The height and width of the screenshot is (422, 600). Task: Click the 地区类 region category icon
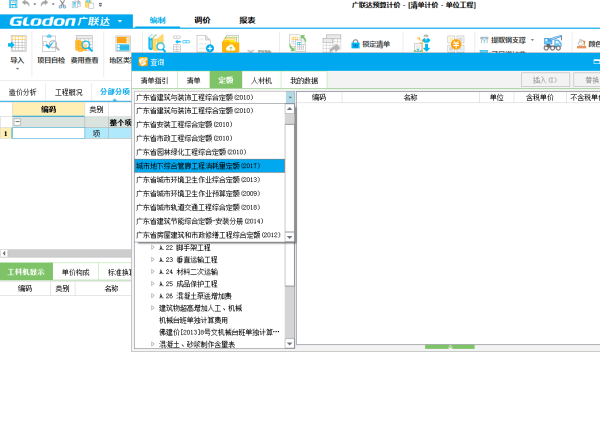[x=121, y=47]
